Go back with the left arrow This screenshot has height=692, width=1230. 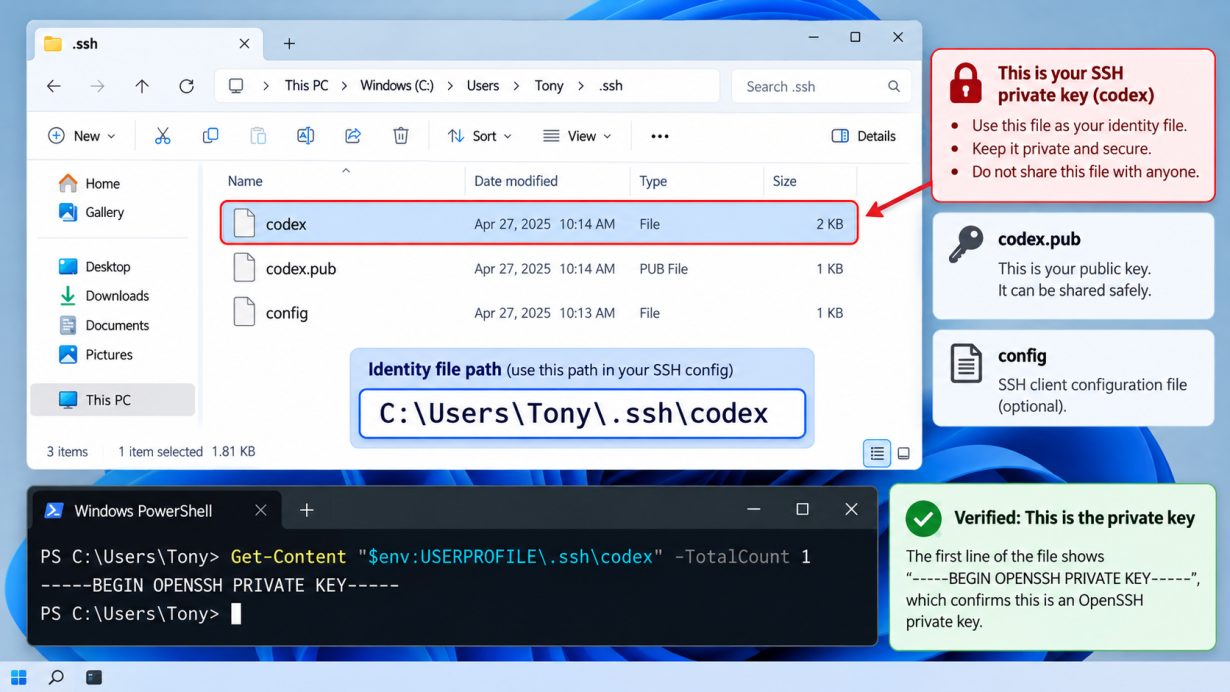click(54, 86)
